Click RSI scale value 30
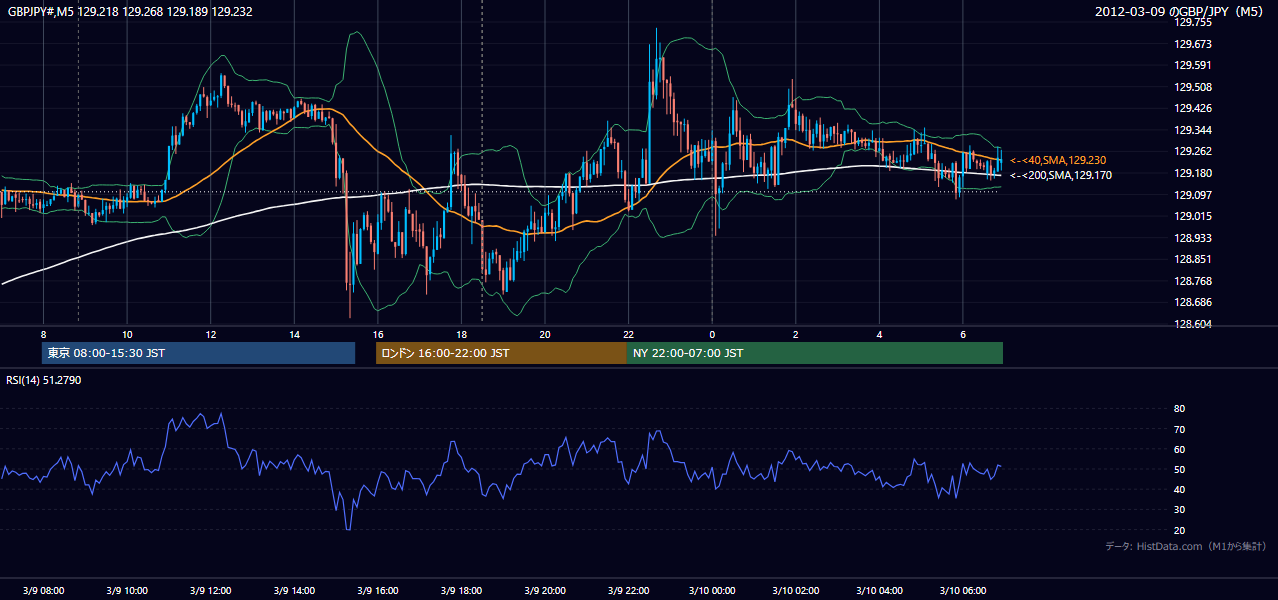Screen dimensions: 1278x600 click(1180, 510)
